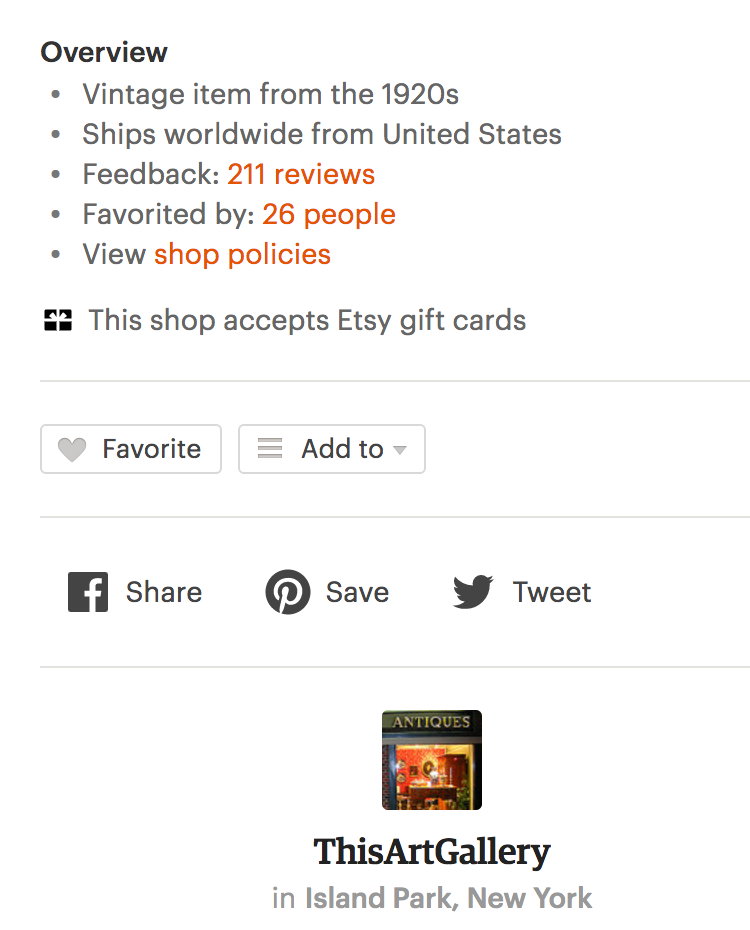The width and height of the screenshot is (750, 930).
Task: View the 26 people who favorited
Action: pyautogui.click(x=329, y=214)
